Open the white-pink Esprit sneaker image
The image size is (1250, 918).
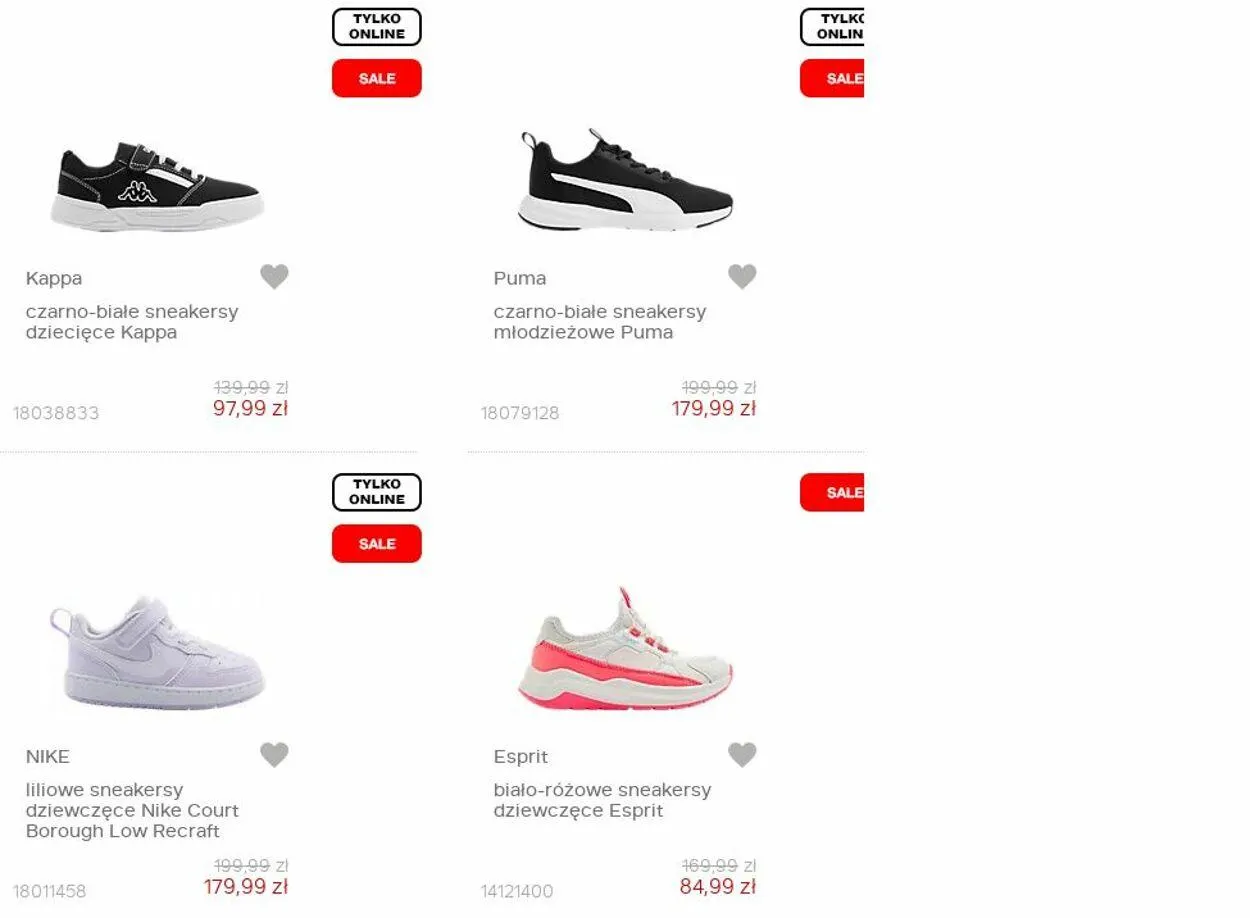[x=625, y=648]
